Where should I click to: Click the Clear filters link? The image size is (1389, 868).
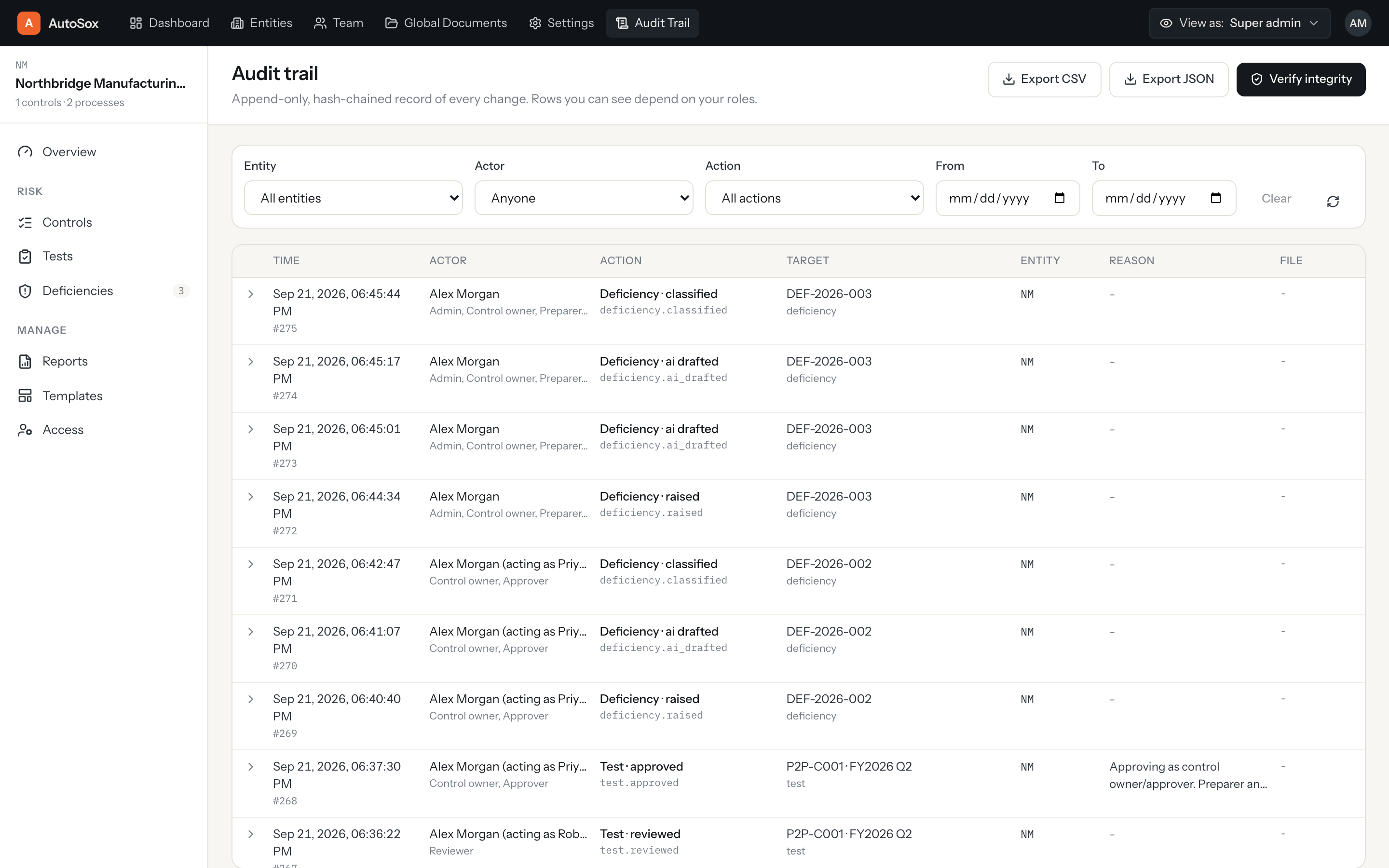(1276, 198)
